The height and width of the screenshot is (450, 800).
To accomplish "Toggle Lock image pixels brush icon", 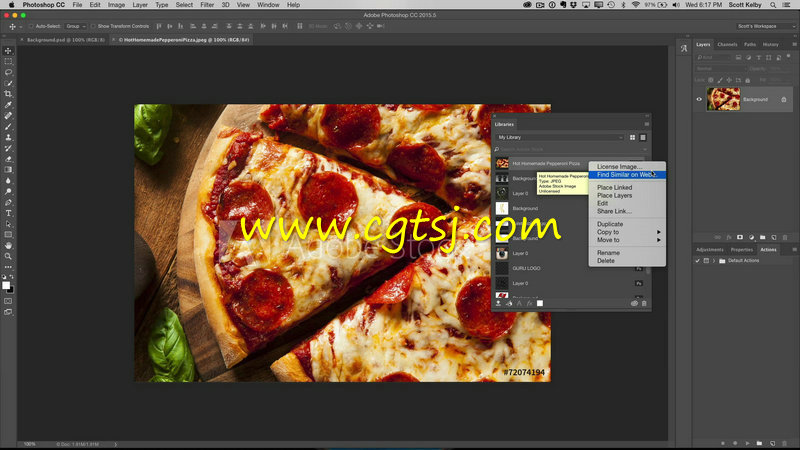I will coord(720,80).
